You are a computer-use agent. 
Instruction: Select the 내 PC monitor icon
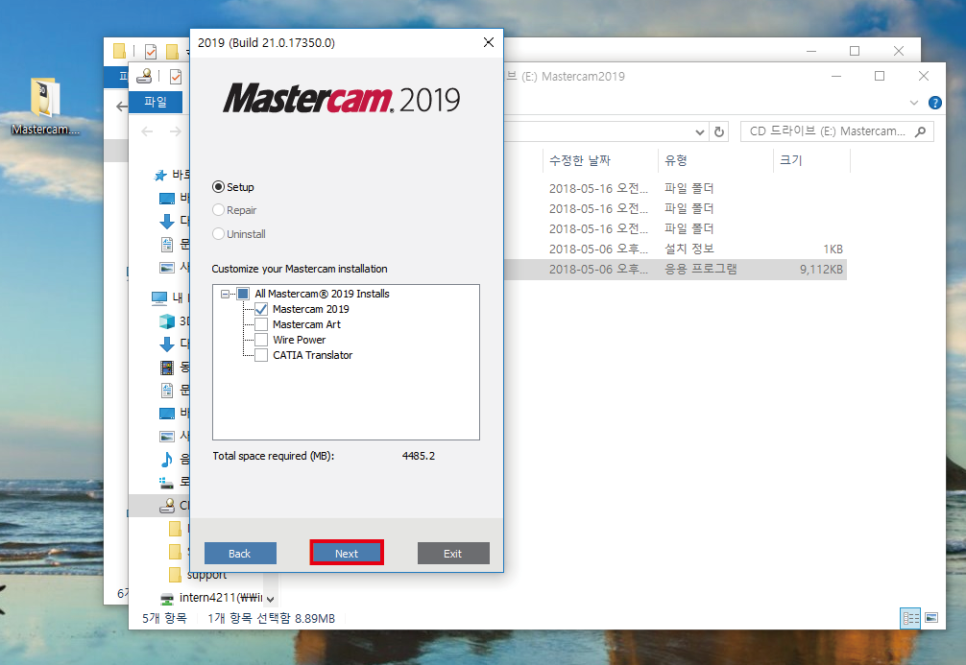pos(159,298)
